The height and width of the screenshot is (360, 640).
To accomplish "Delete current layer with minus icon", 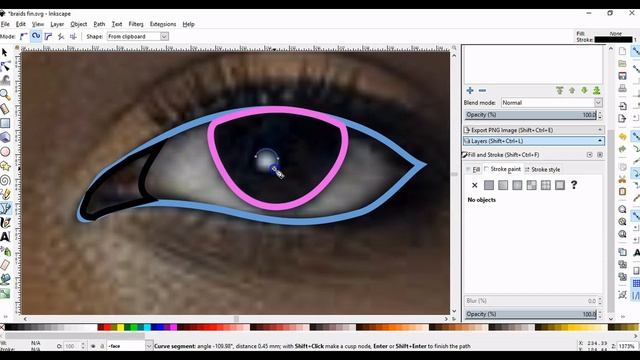I will (482, 91).
